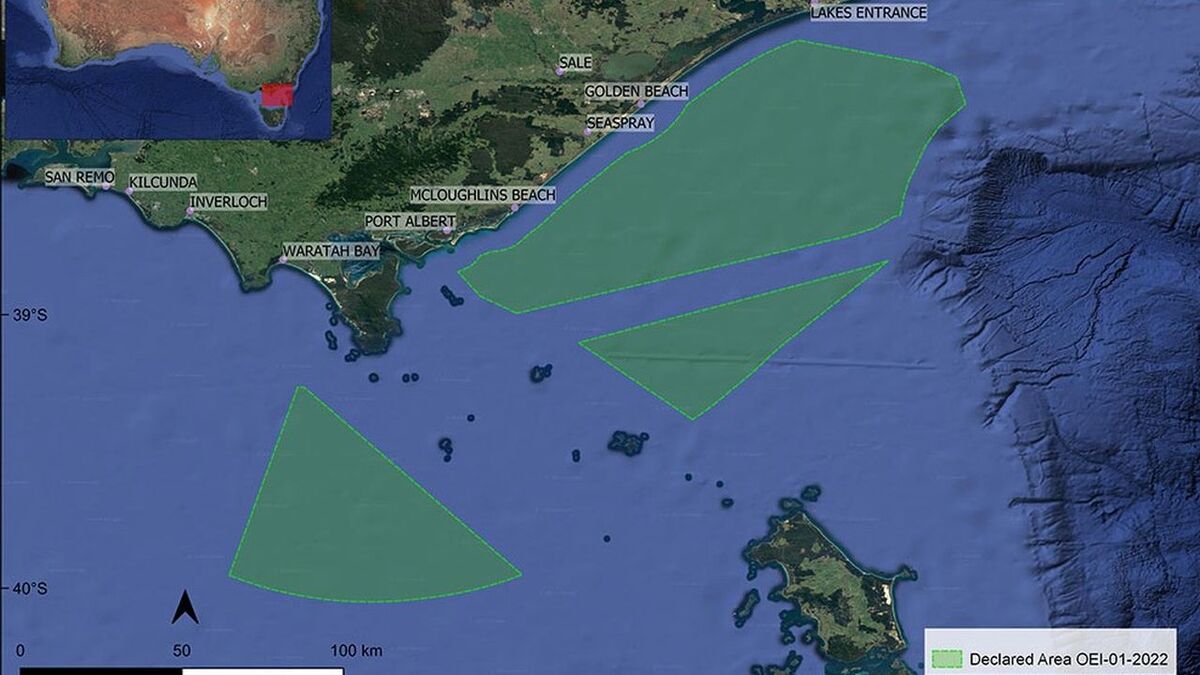Select the PORT ALBERT marker dot
Screen dimensions: 1200x675
[x=447, y=230]
